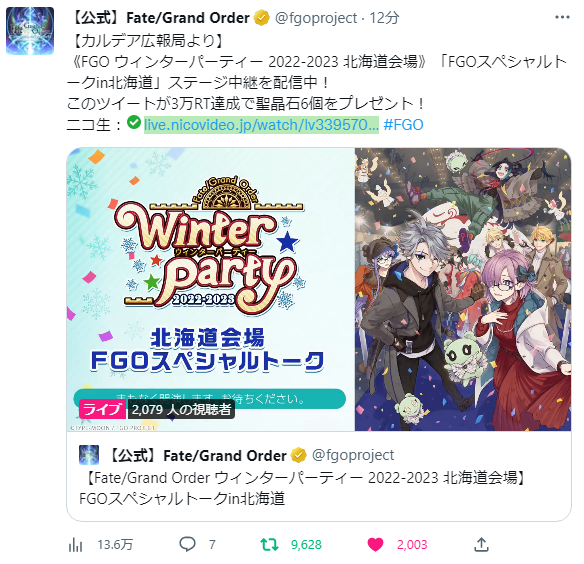Open tweet analytics bar chart icon
584x564 pixels.
(76, 545)
